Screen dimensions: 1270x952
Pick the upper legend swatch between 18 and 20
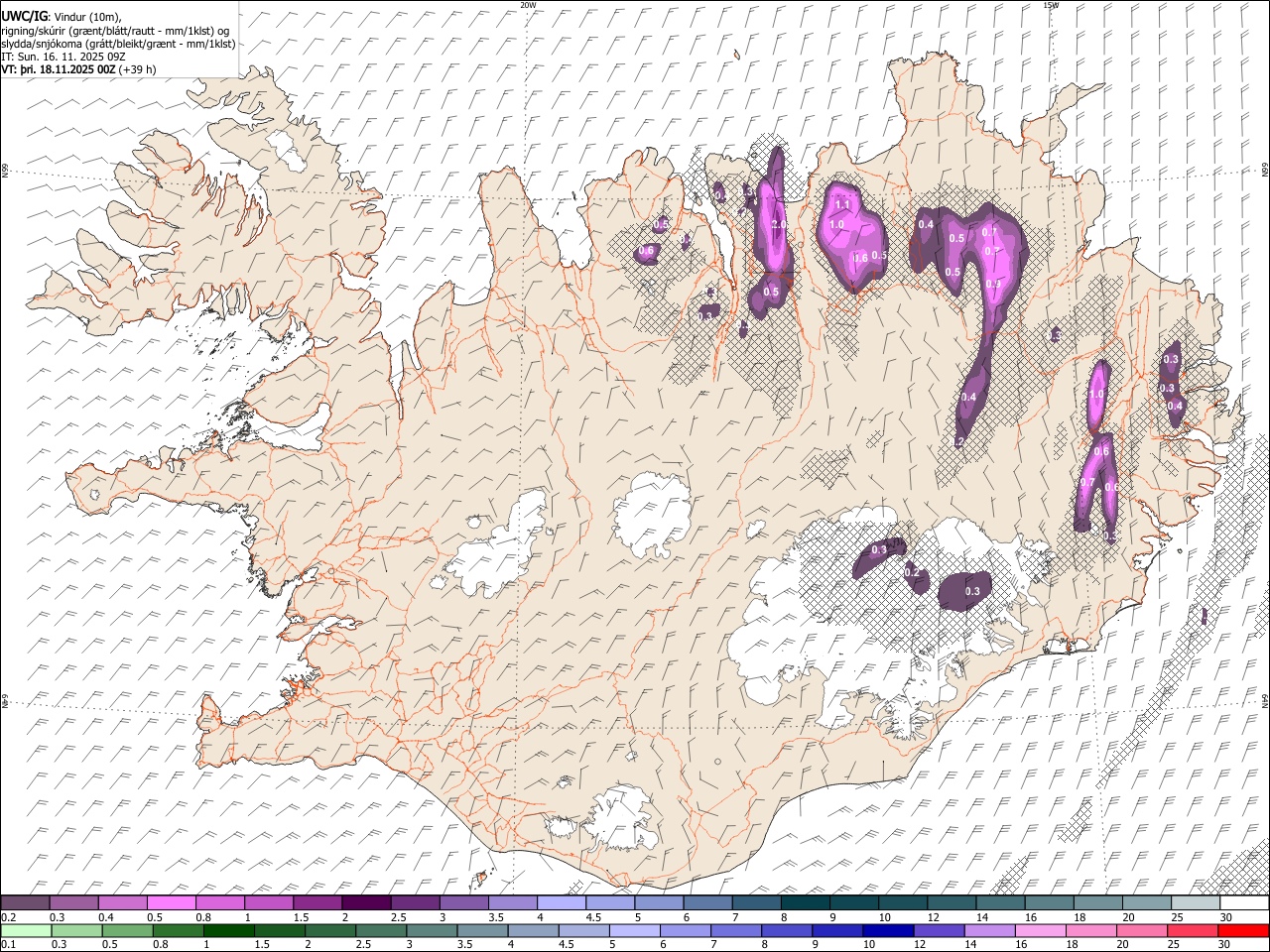pyautogui.click(x=1098, y=903)
